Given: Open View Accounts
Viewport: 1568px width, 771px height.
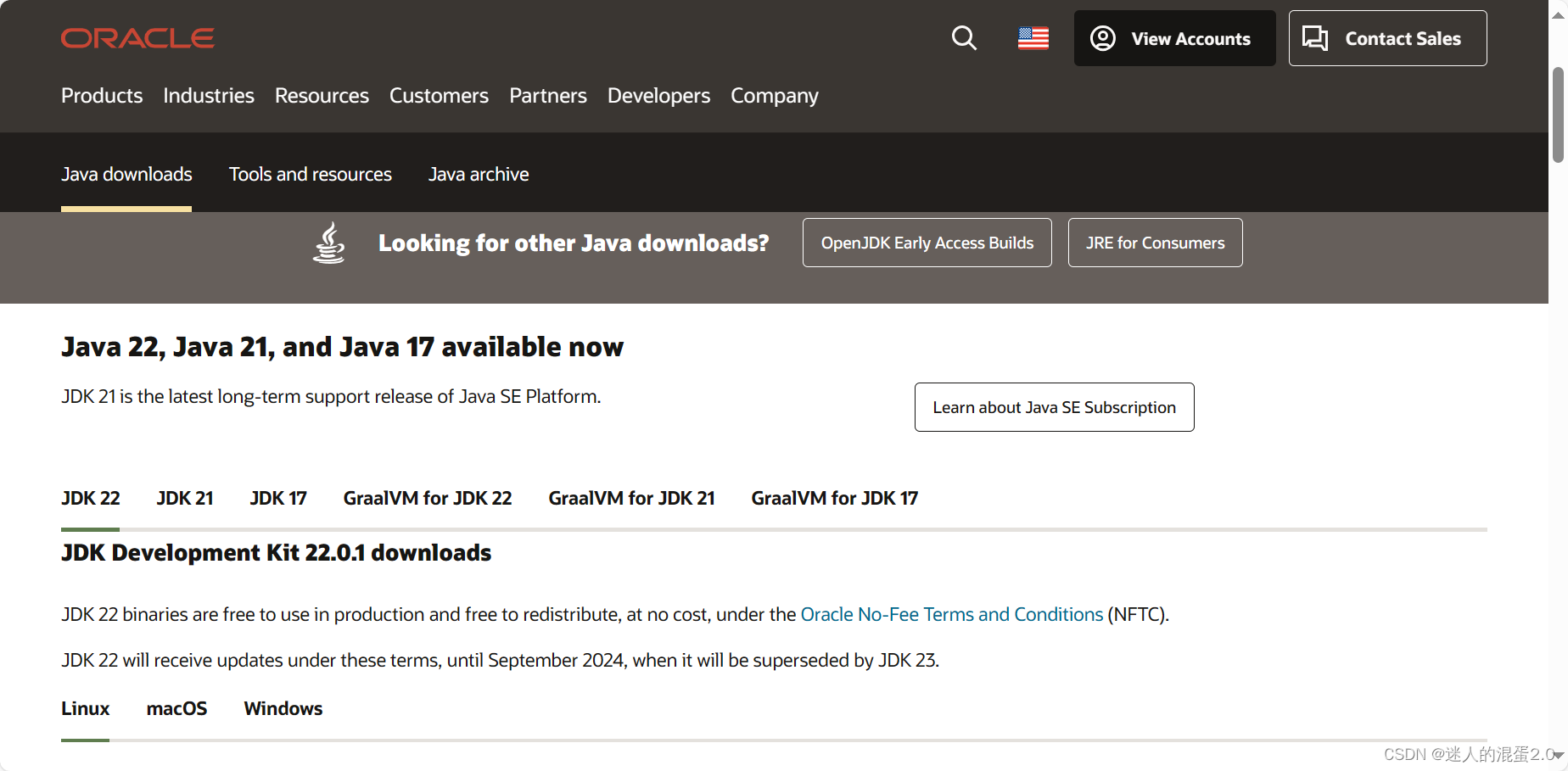Looking at the screenshot, I should (x=1173, y=38).
